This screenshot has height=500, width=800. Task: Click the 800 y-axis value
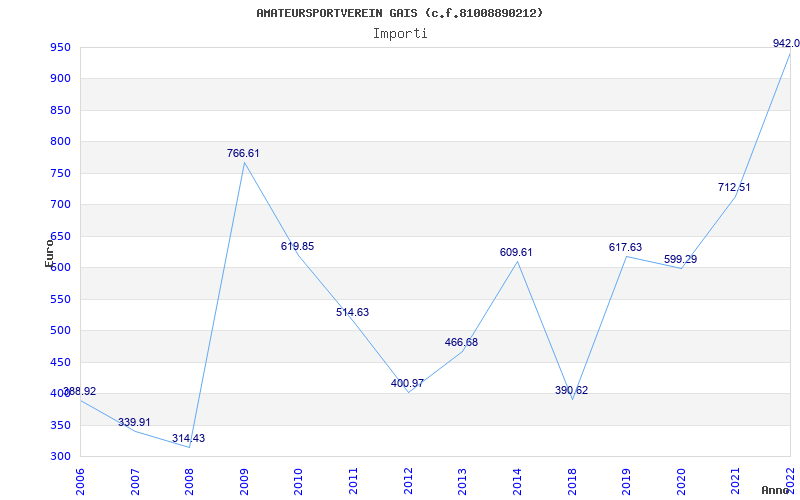(x=60, y=142)
